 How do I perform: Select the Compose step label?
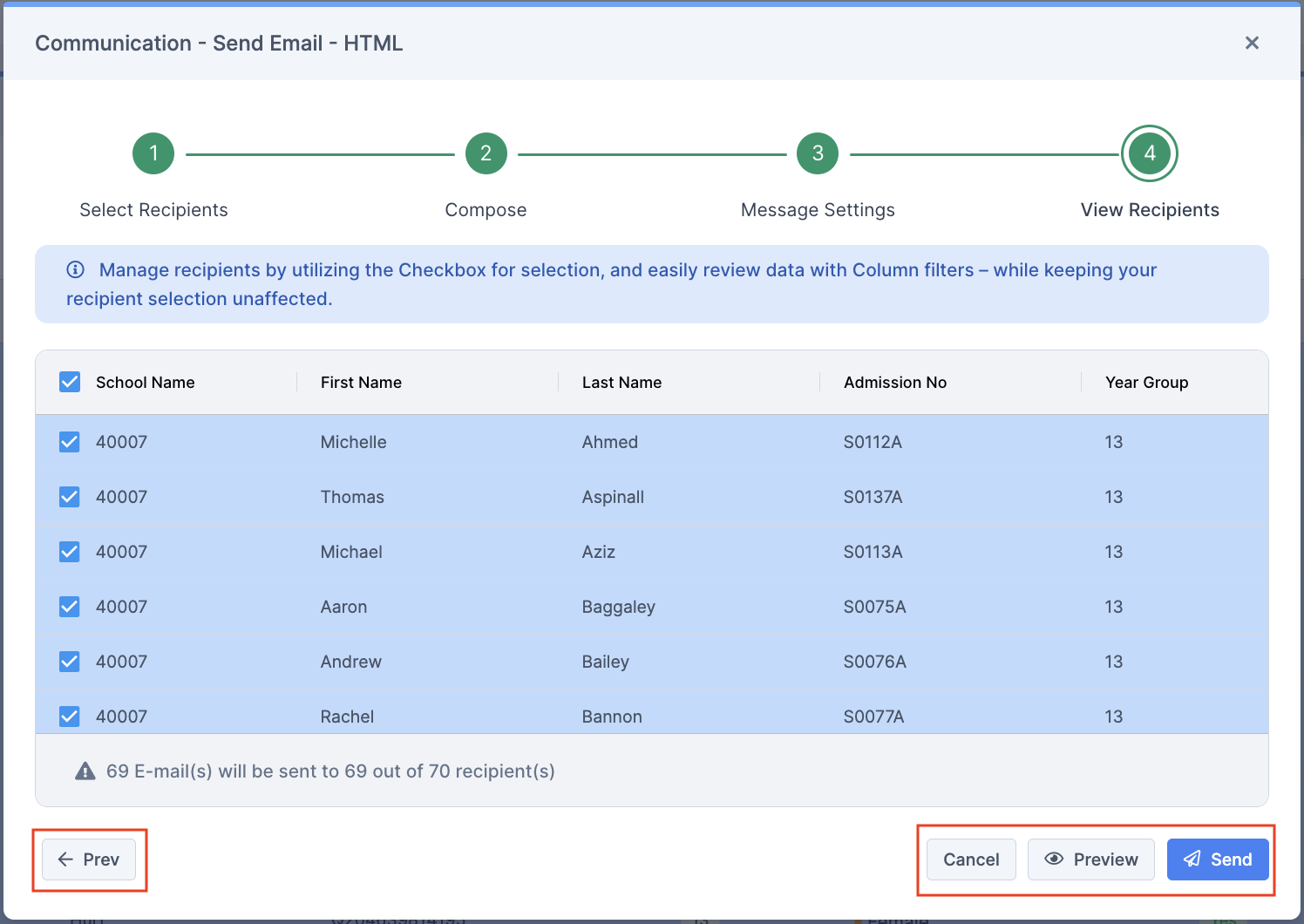(x=486, y=209)
